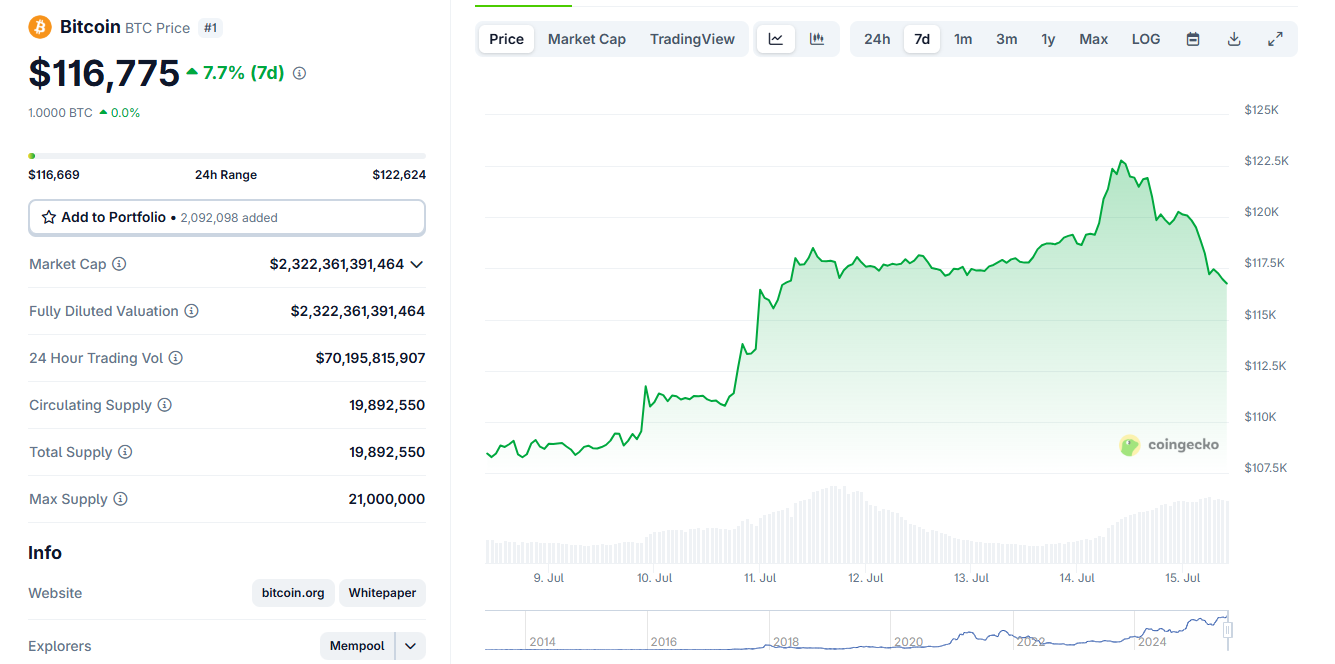Set chart range to 3m
The width and height of the screenshot is (1335, 664).
click(1007, 39)
